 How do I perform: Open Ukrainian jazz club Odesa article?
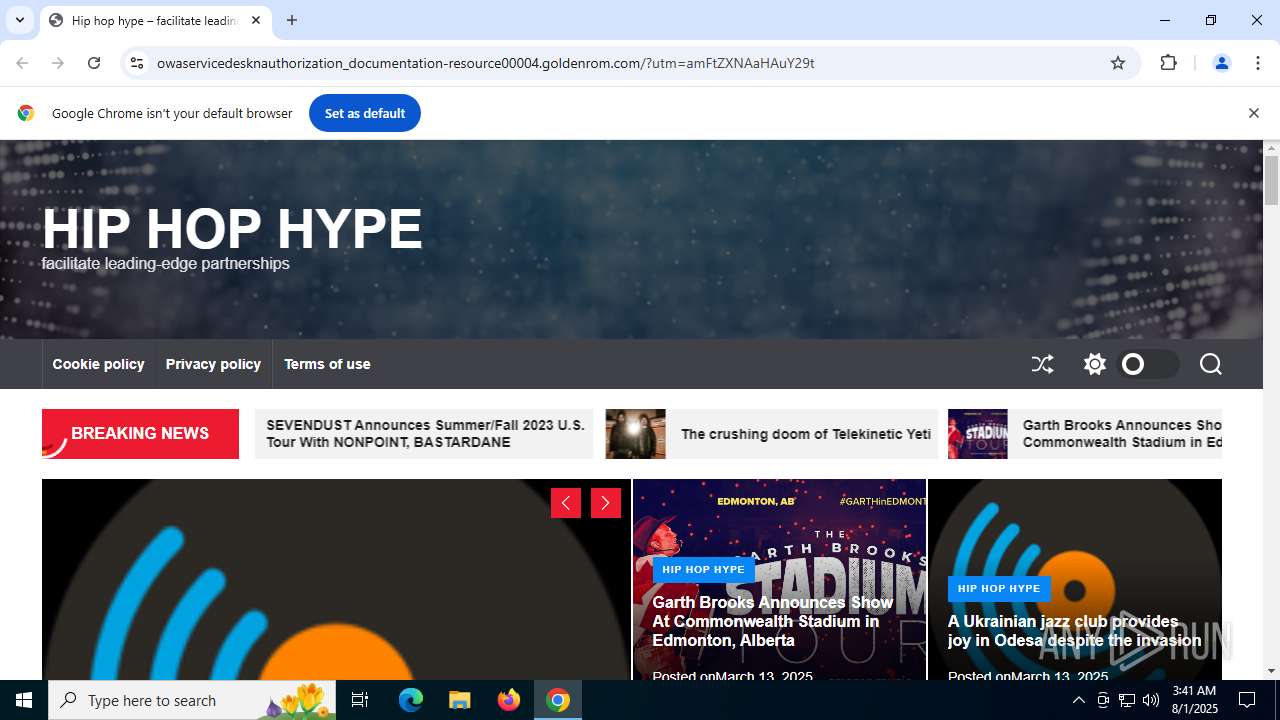click(1074, 631)
